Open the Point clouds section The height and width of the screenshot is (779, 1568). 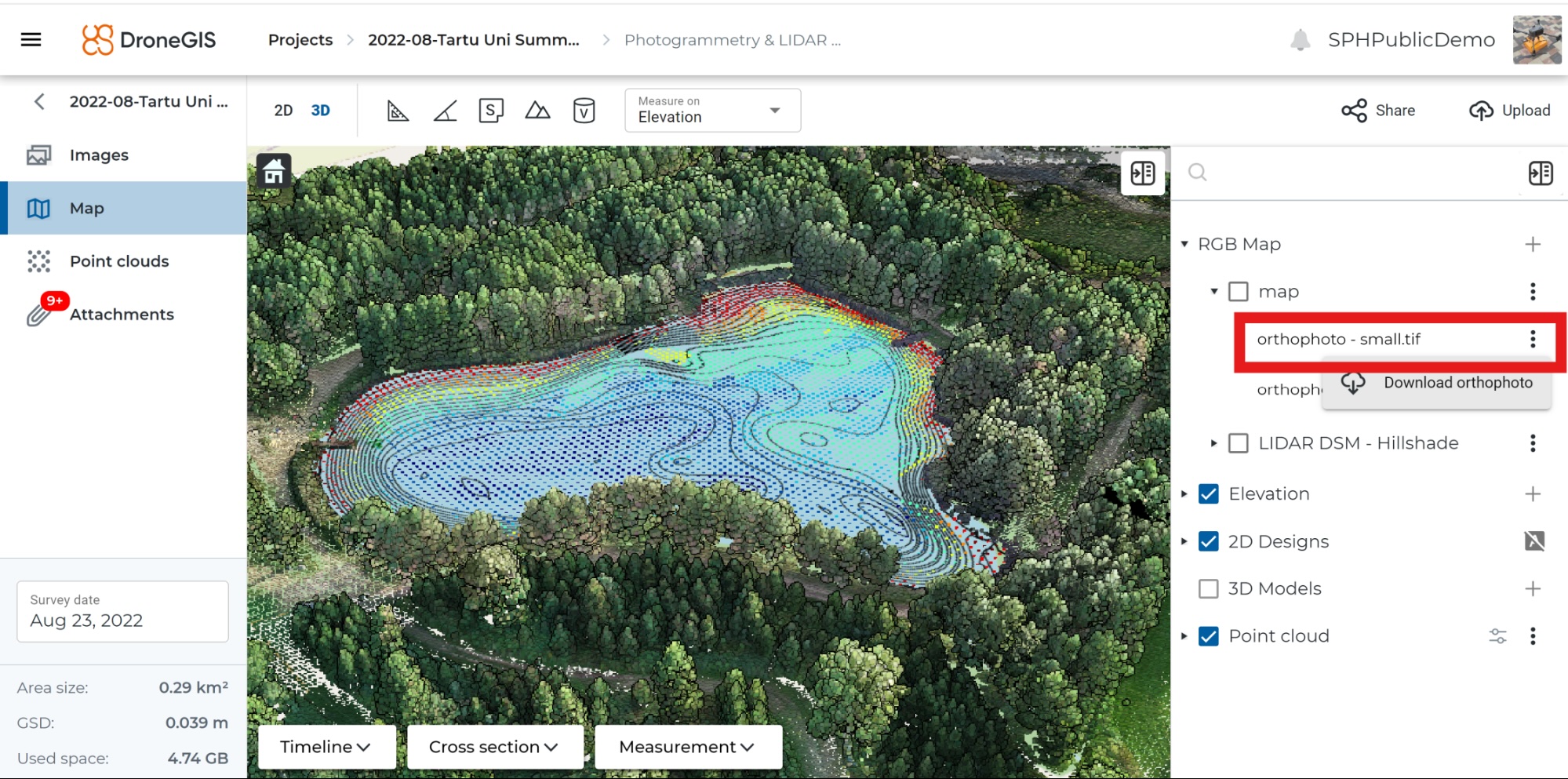123,261
